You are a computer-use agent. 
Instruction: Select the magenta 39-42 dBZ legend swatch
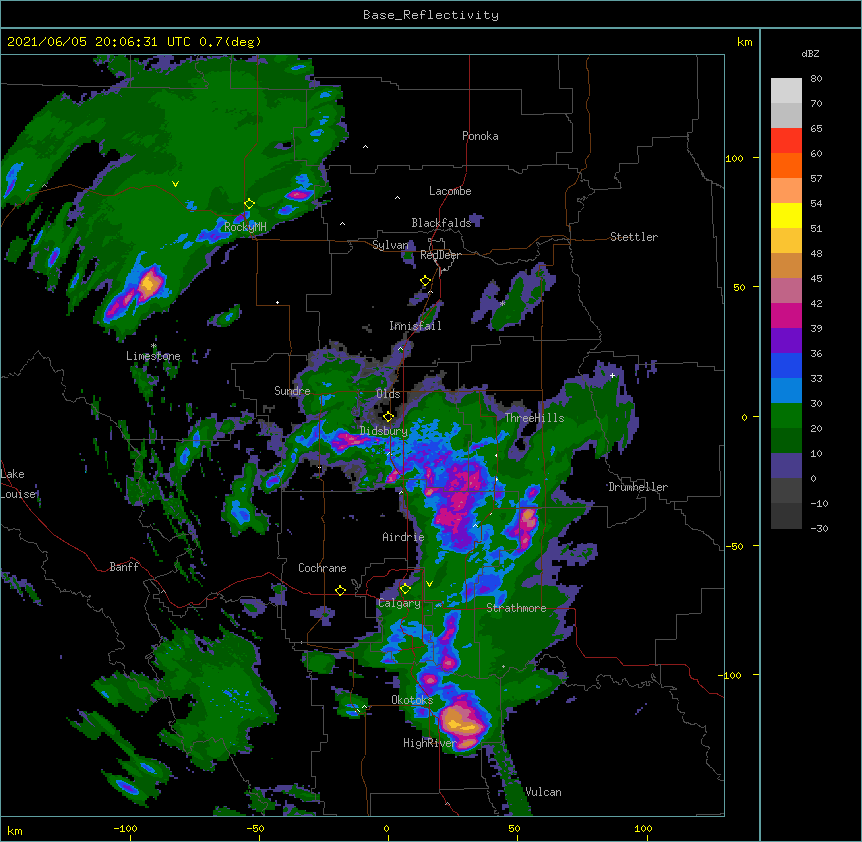[x=786, y=315]
